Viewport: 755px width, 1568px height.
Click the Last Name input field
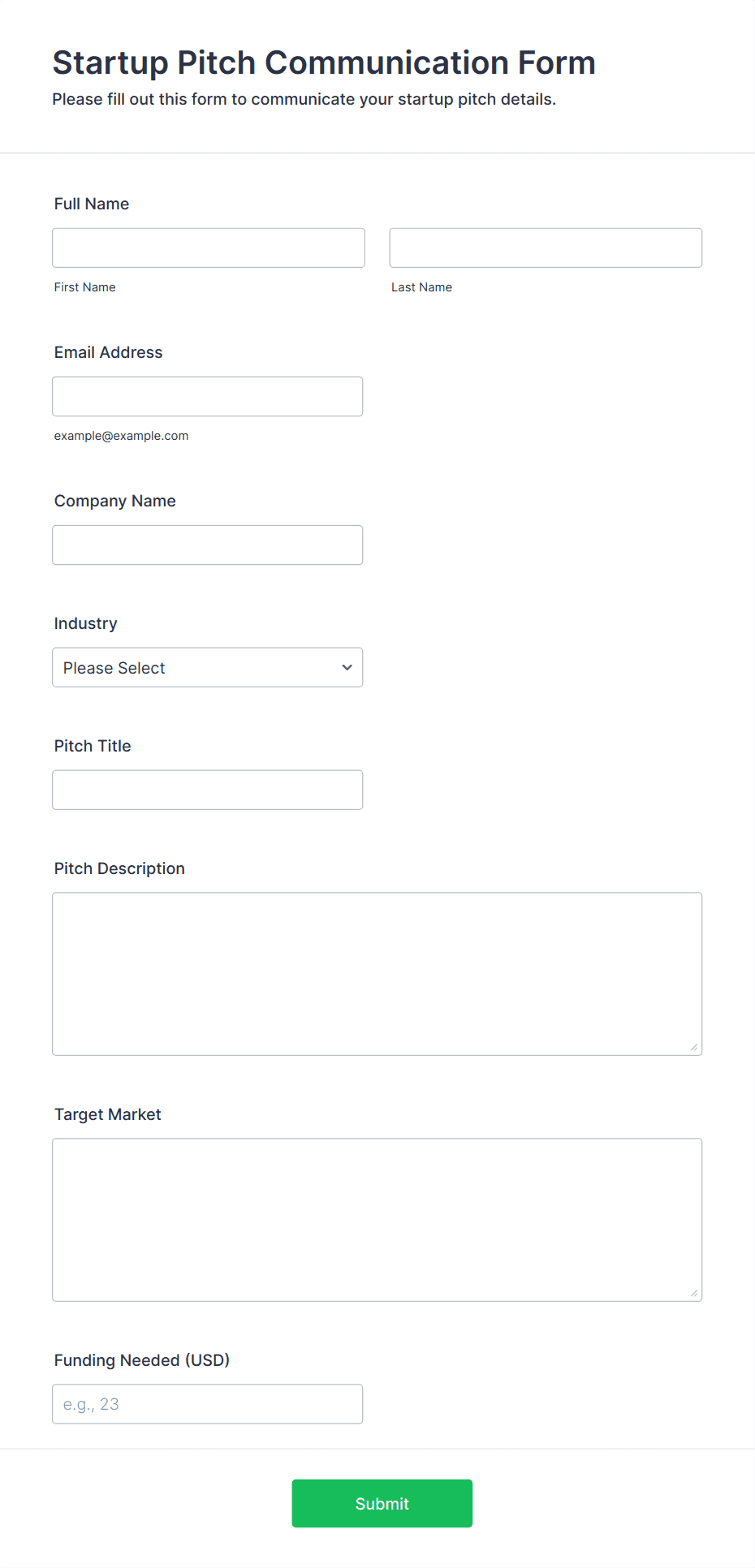546,248
